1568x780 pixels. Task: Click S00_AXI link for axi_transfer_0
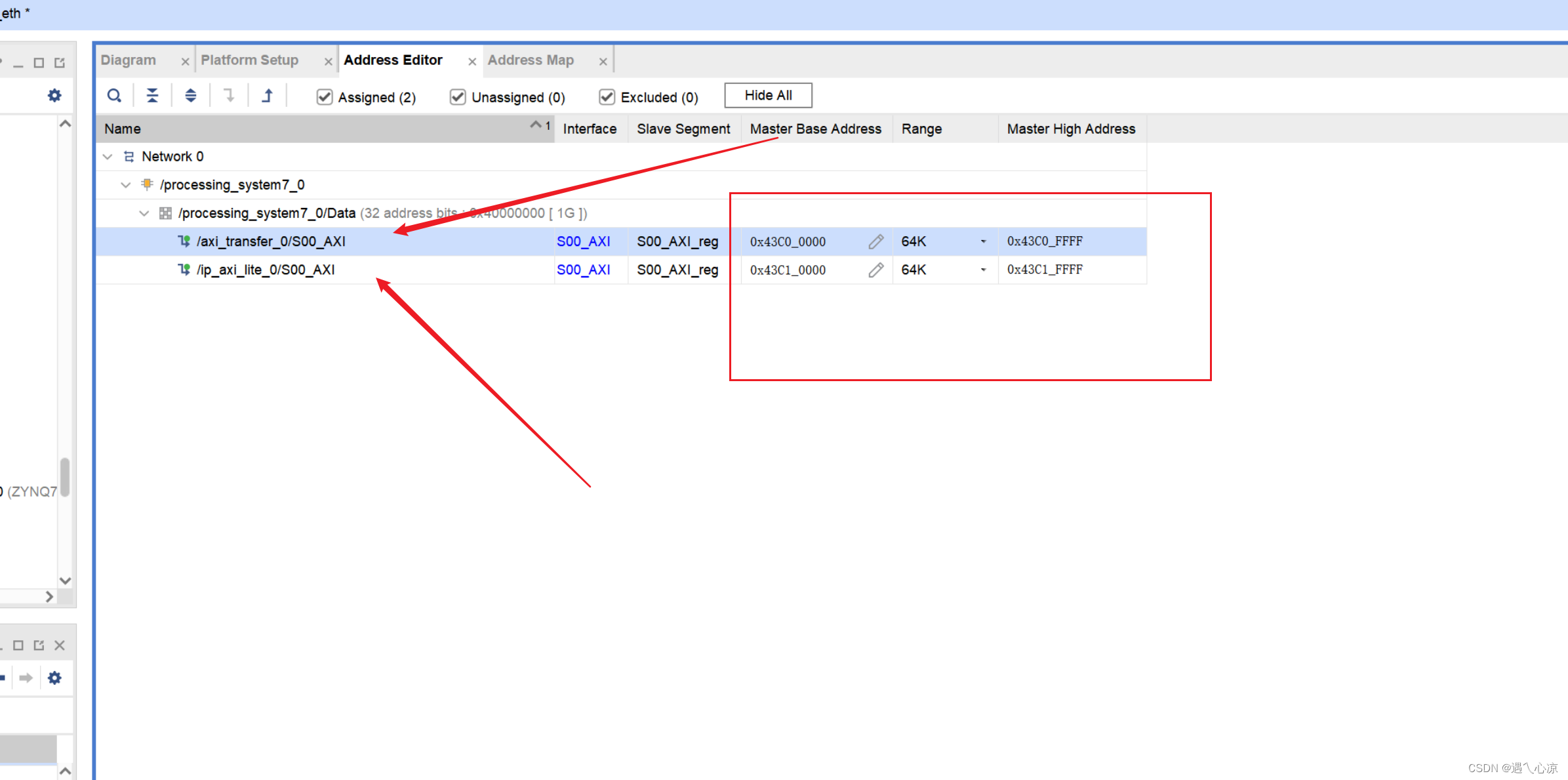point(583,241)
